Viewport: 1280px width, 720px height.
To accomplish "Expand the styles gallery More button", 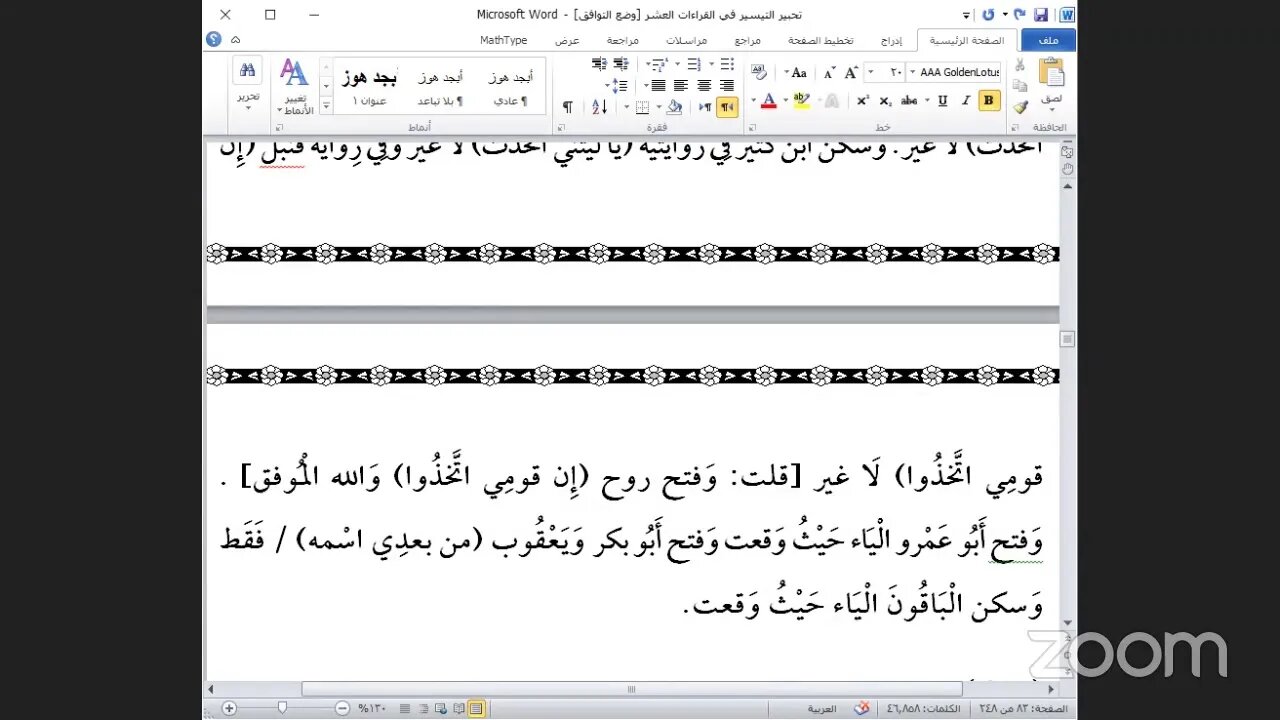I will click(325, 107).
